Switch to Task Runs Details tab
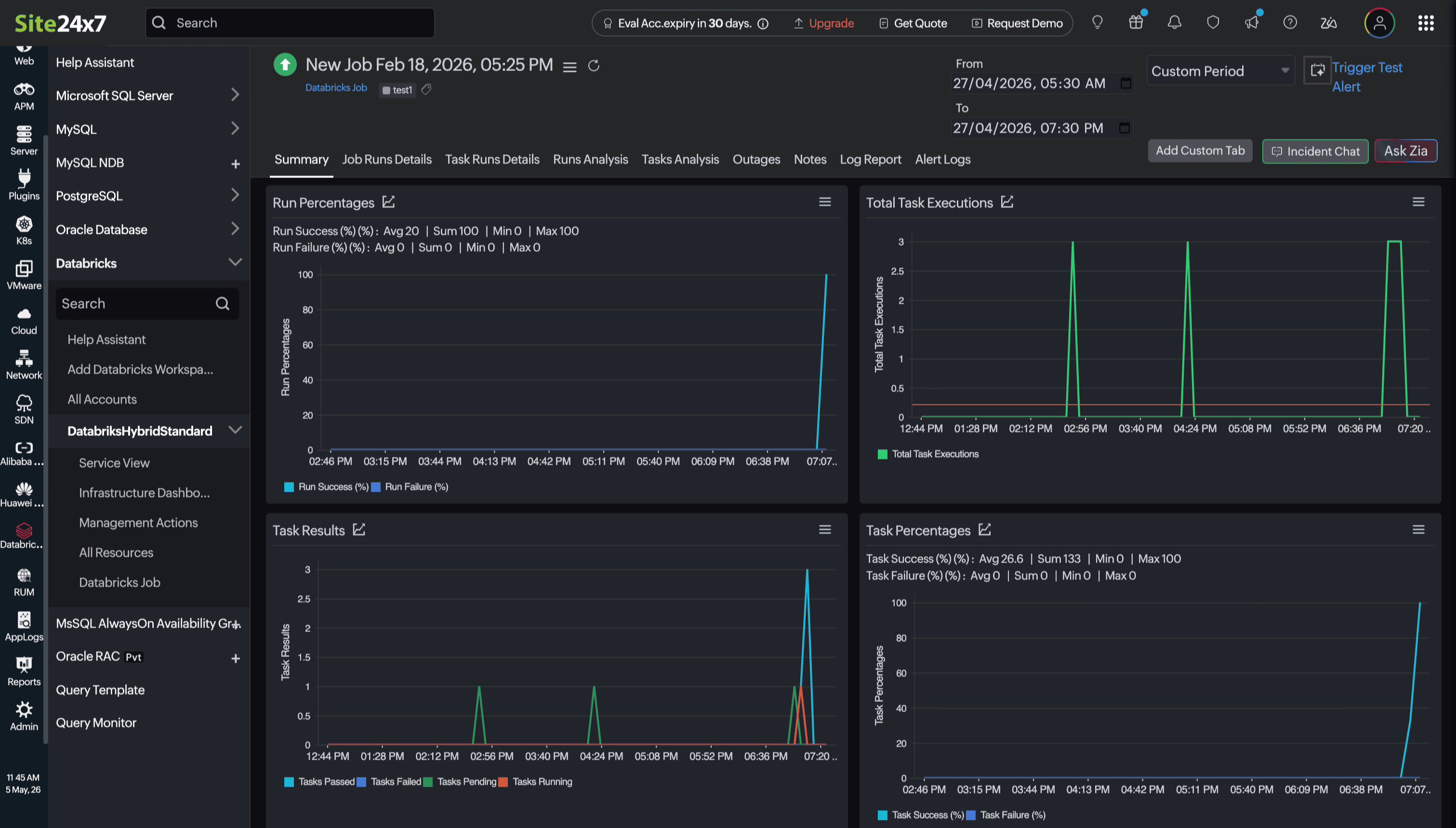The image size is (1456, 828). [492, 159]
